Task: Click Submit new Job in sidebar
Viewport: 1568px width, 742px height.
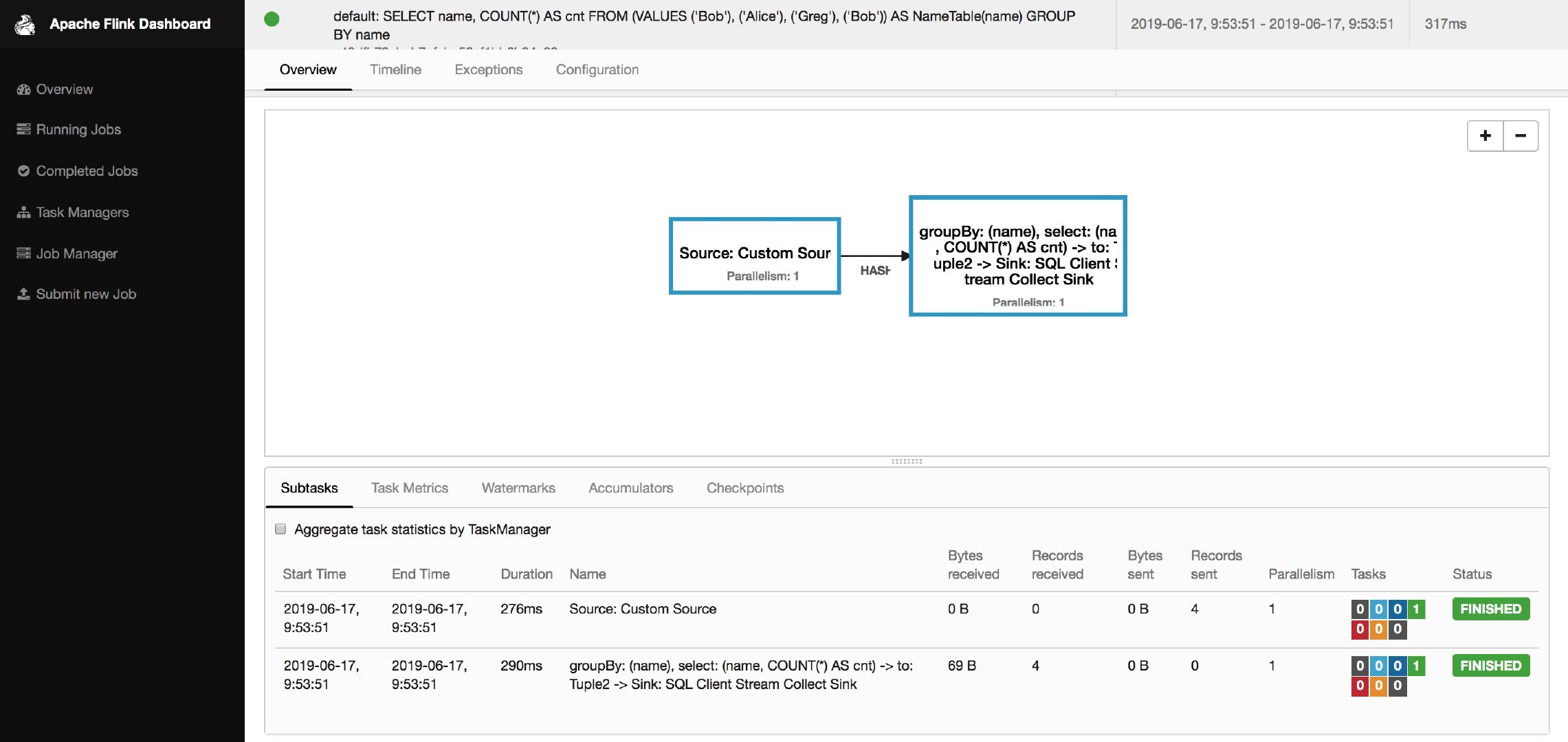Action: tap(85, 293)
